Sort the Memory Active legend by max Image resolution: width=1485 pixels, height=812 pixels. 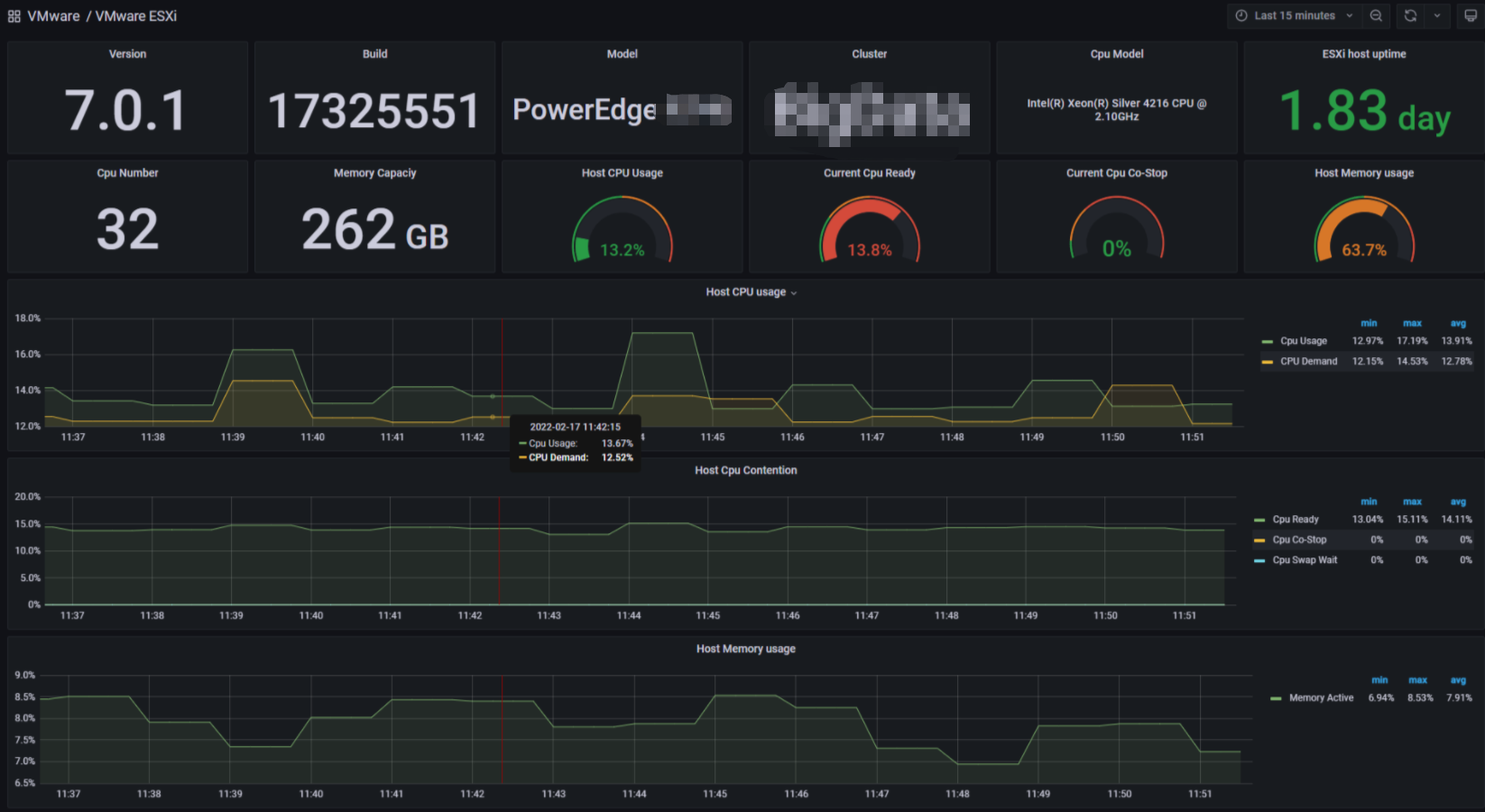[x=1418, y=680]
